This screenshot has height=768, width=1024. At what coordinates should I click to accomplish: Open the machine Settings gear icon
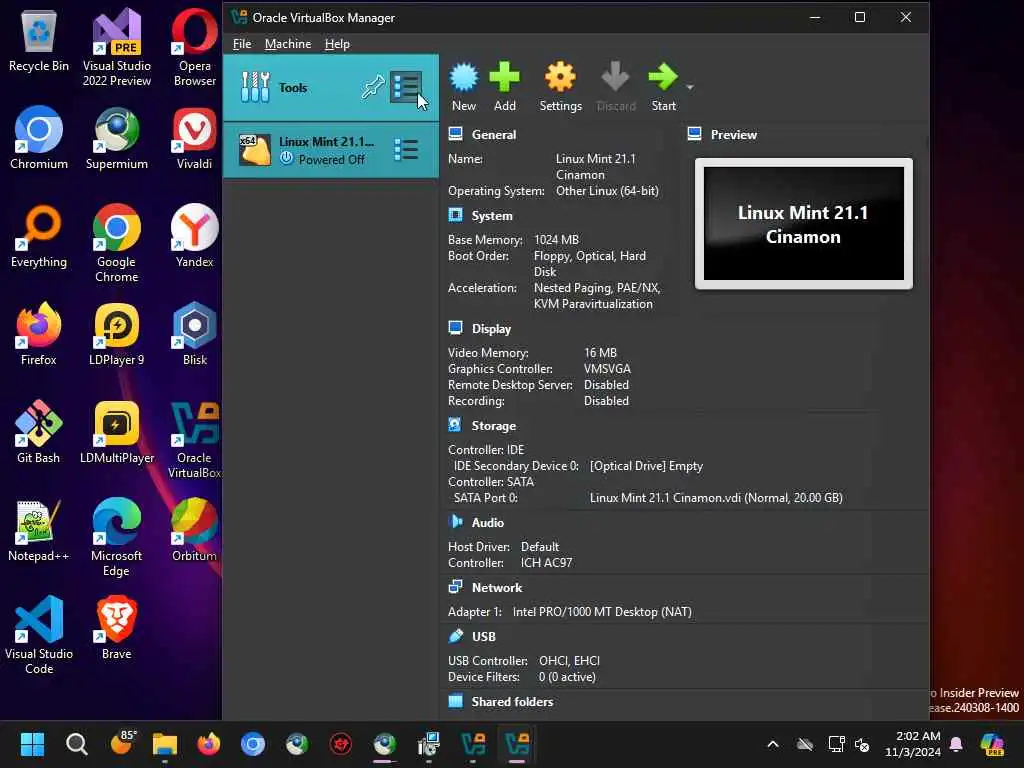(x=560, y=77)
